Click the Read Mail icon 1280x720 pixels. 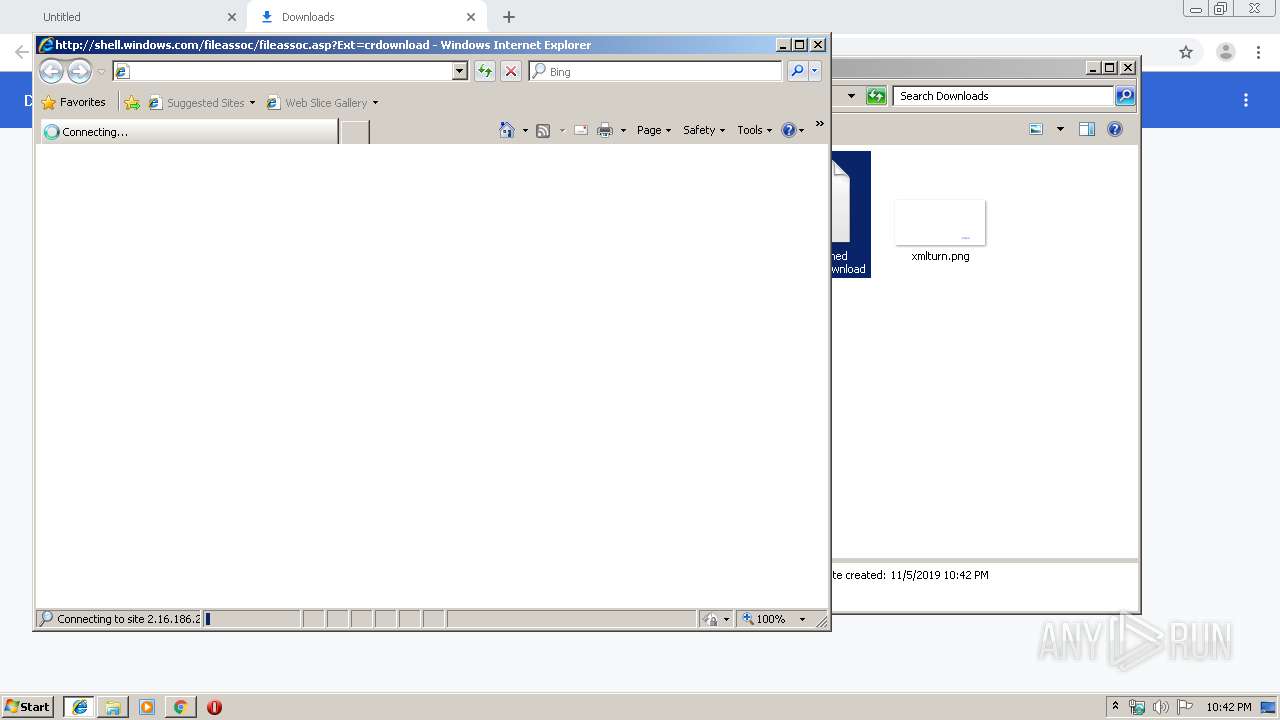(581, 130)
